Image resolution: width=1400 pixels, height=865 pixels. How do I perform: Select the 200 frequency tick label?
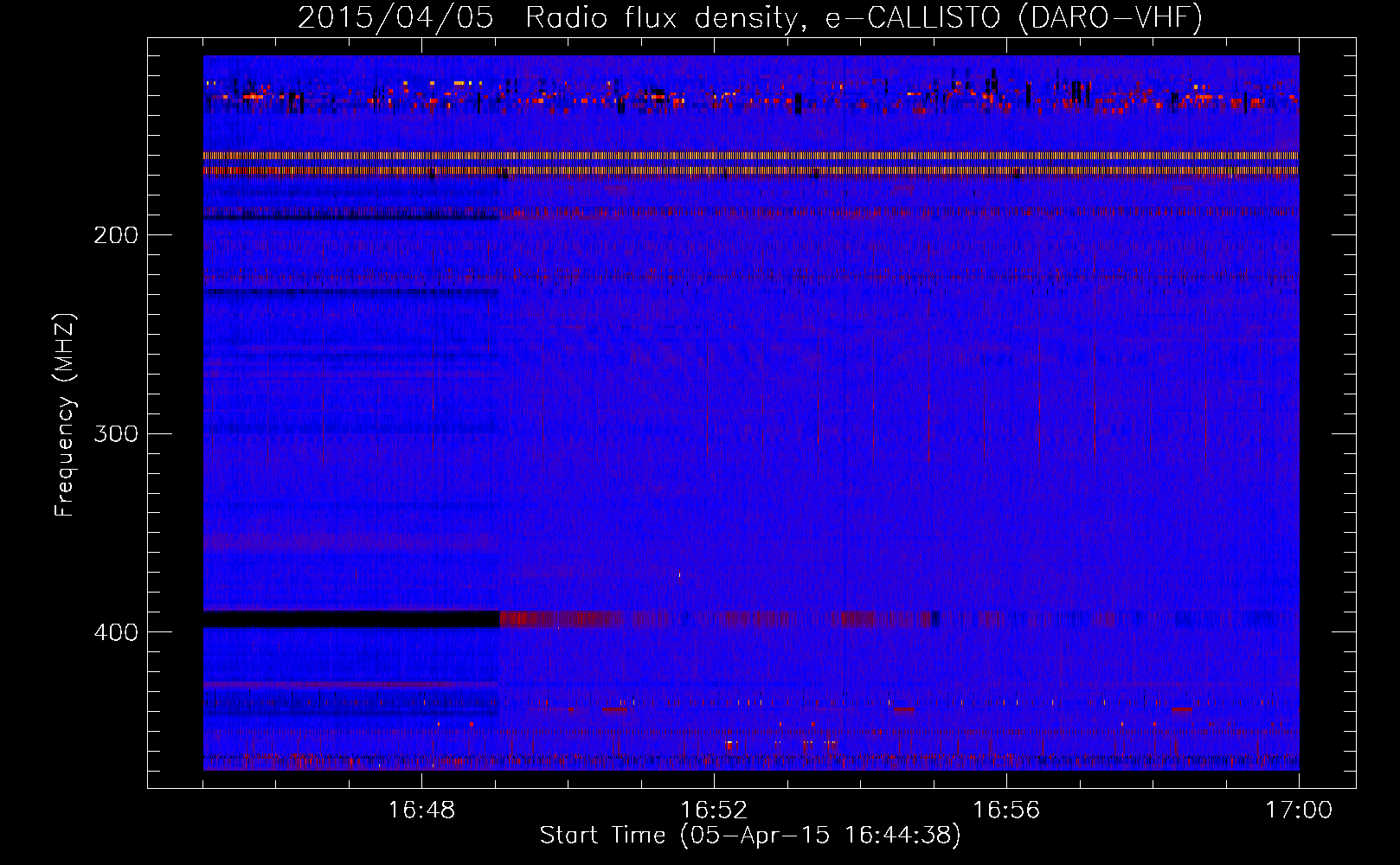[x=116, y=235]
